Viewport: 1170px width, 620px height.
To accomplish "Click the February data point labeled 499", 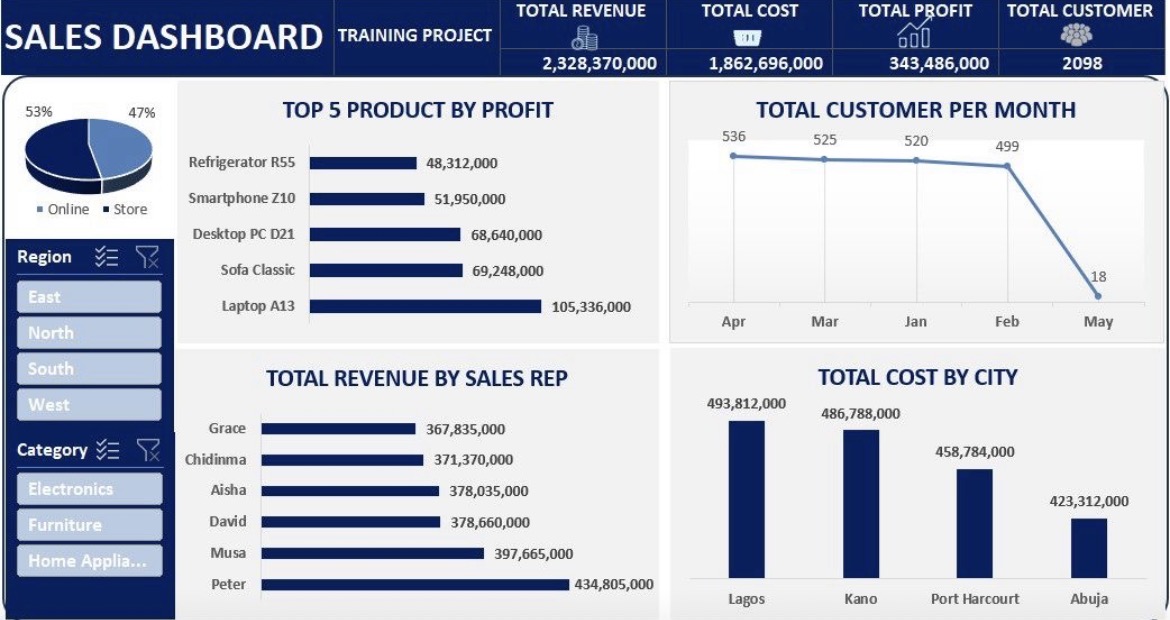I will click(x=1007, y=166).
